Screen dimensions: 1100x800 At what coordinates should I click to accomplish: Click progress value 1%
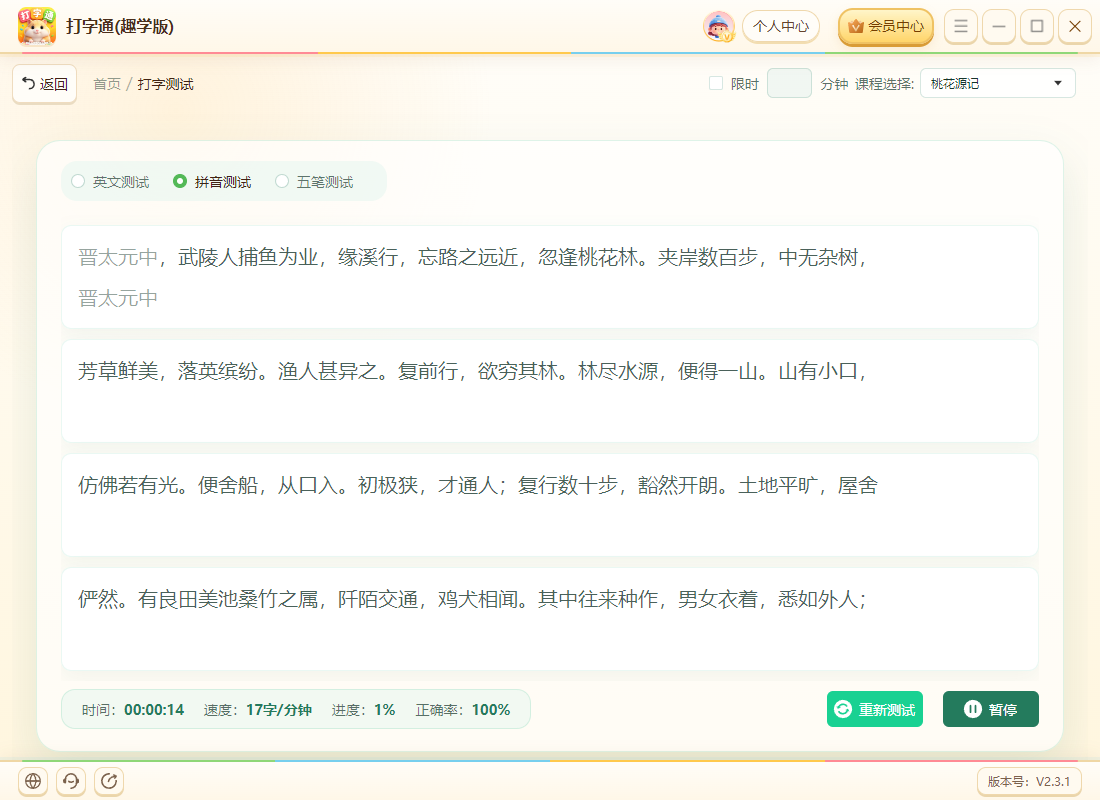pyautogui.click(x=384, y=709)
